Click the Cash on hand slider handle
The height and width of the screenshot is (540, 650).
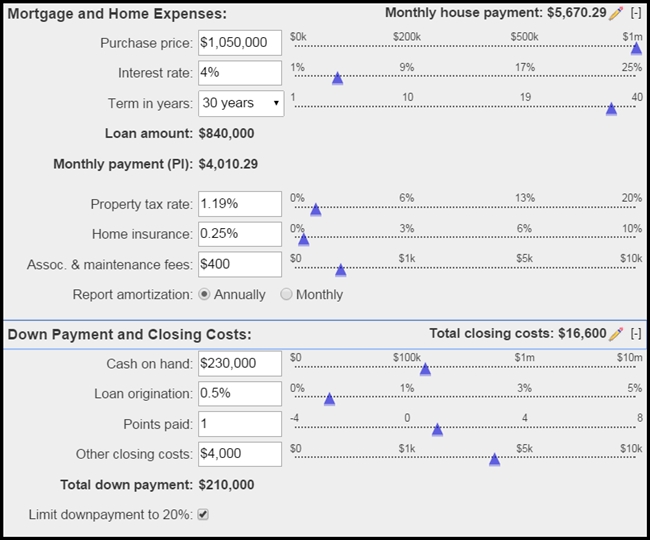click(x=425, y=369)
